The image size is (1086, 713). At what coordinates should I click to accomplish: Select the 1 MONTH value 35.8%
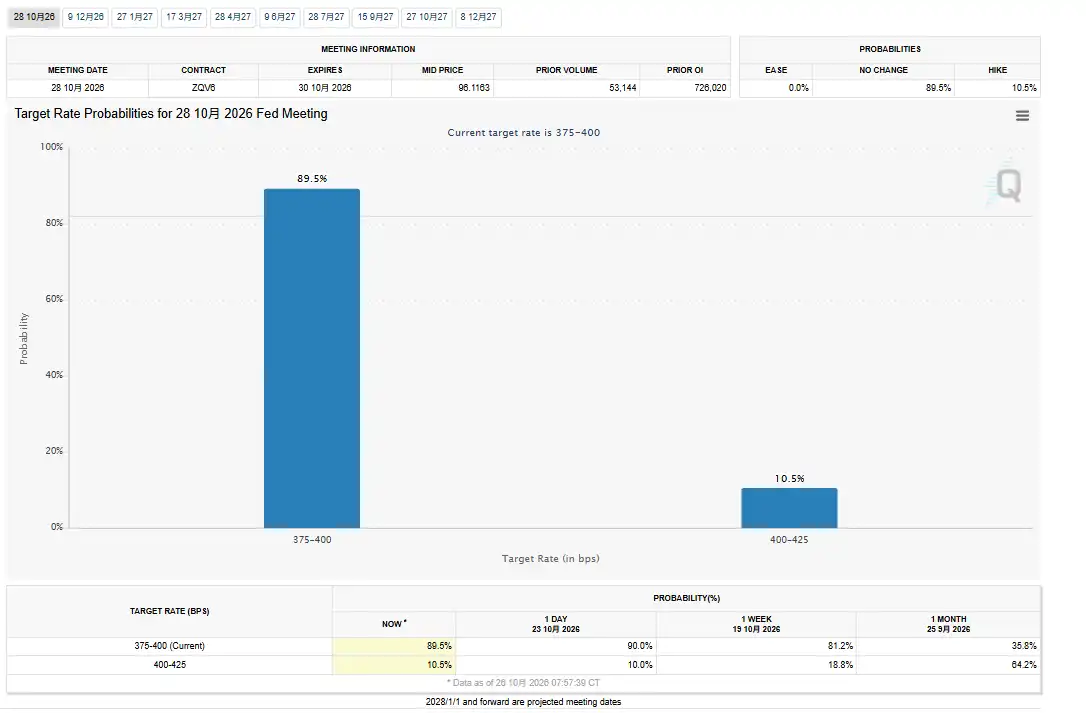pyautogui.click(x=1024, y=646)
